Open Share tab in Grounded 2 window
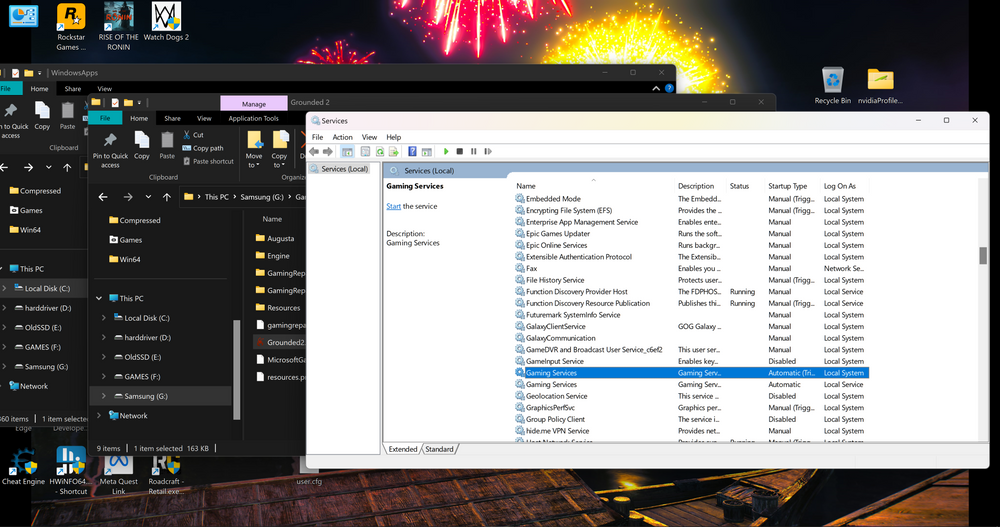This screenshot has height=527, width=1000. point(172,119)
